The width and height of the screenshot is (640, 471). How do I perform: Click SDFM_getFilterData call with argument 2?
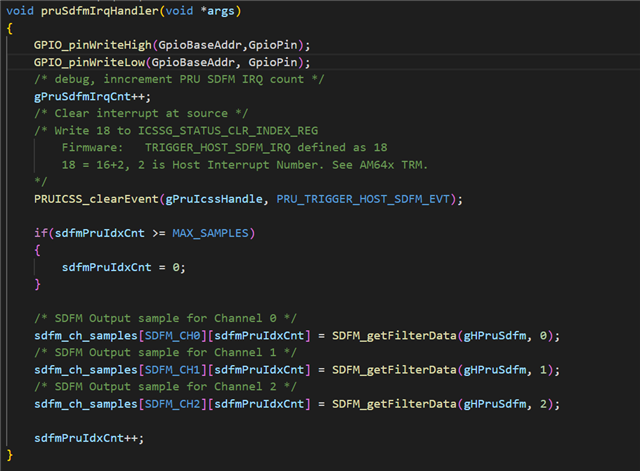coord(446,404)
